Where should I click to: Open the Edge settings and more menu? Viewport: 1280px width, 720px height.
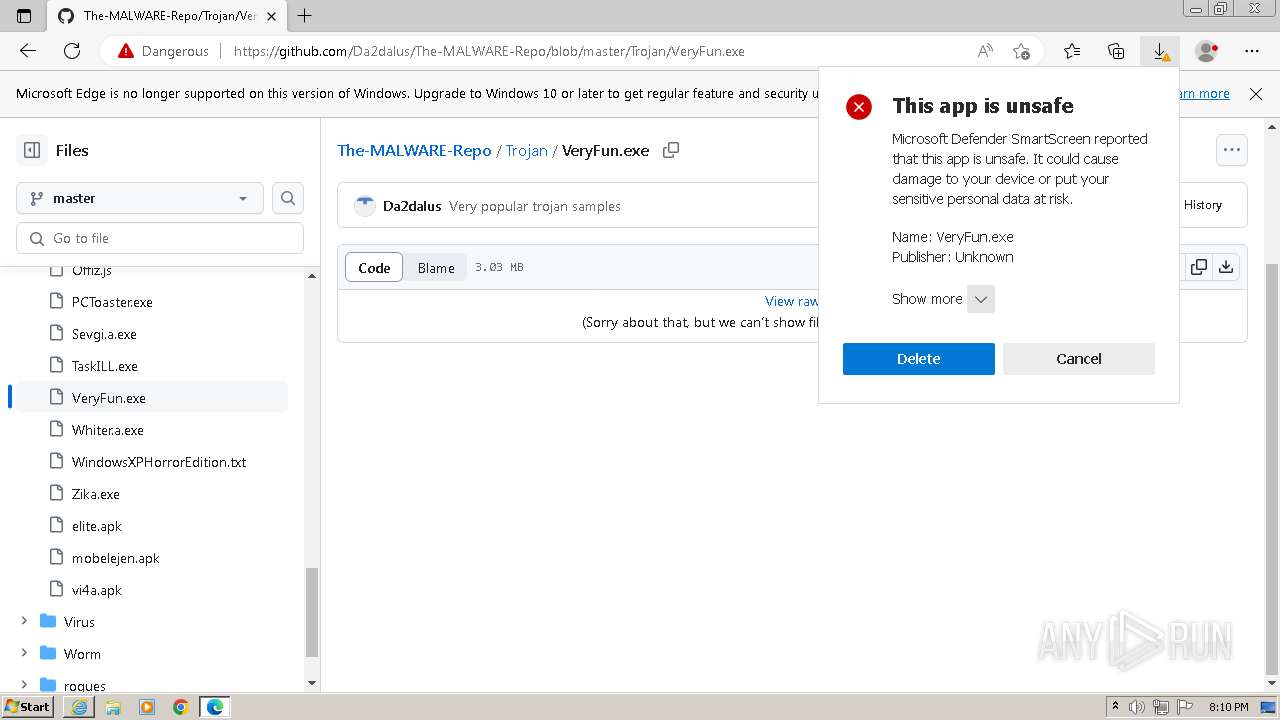pyautogui.click(x=1252, y=51)
